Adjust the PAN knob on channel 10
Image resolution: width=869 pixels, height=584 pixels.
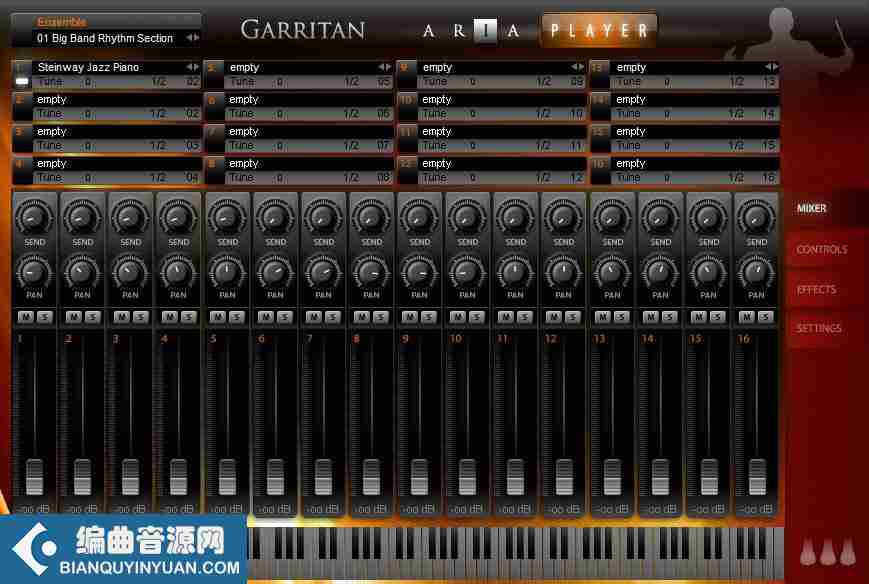tap(467, 271)
